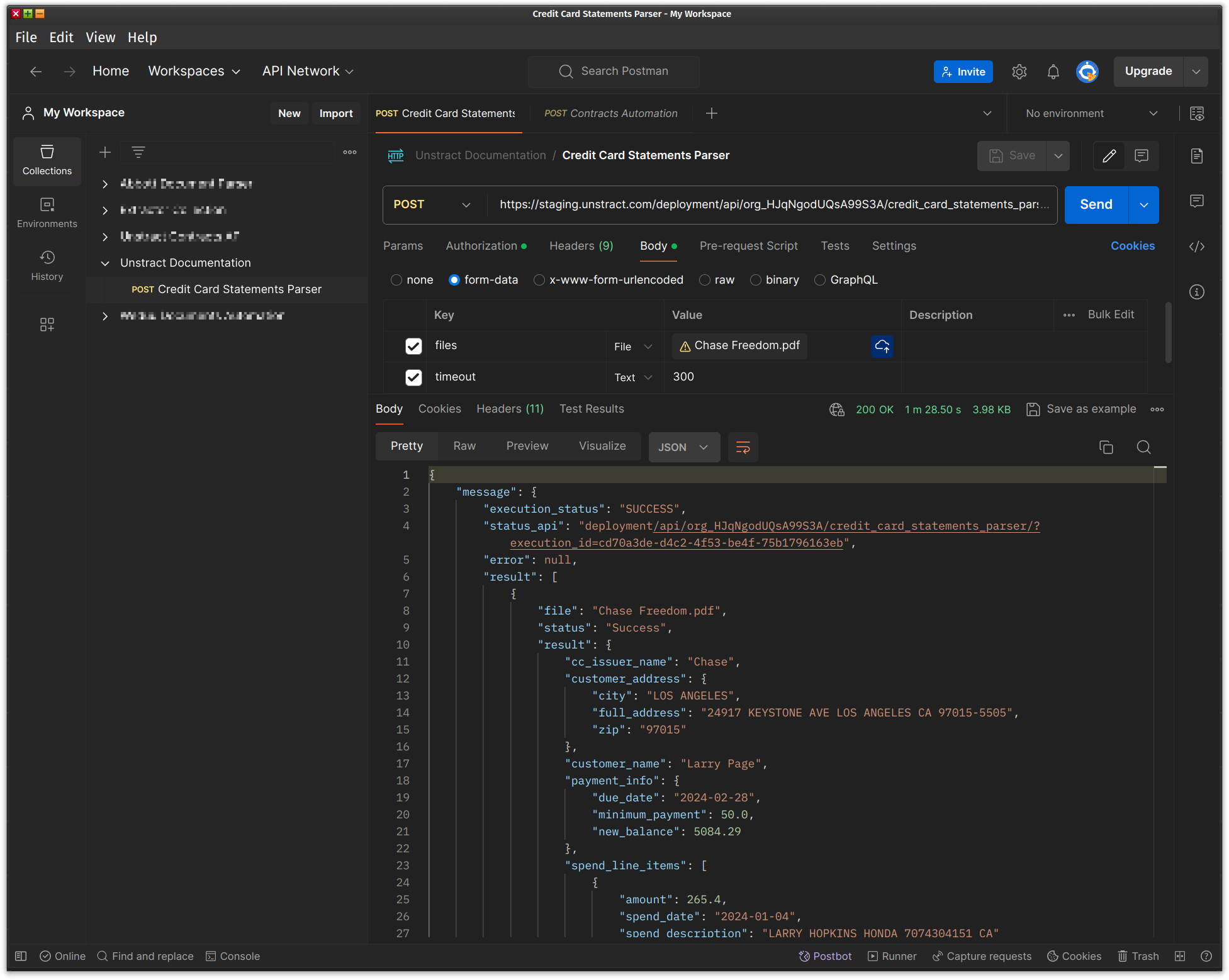This screenshot has width=1229, height=980.
Task: Open the Send options dropdown arrow
Action: pos(1143,205)
